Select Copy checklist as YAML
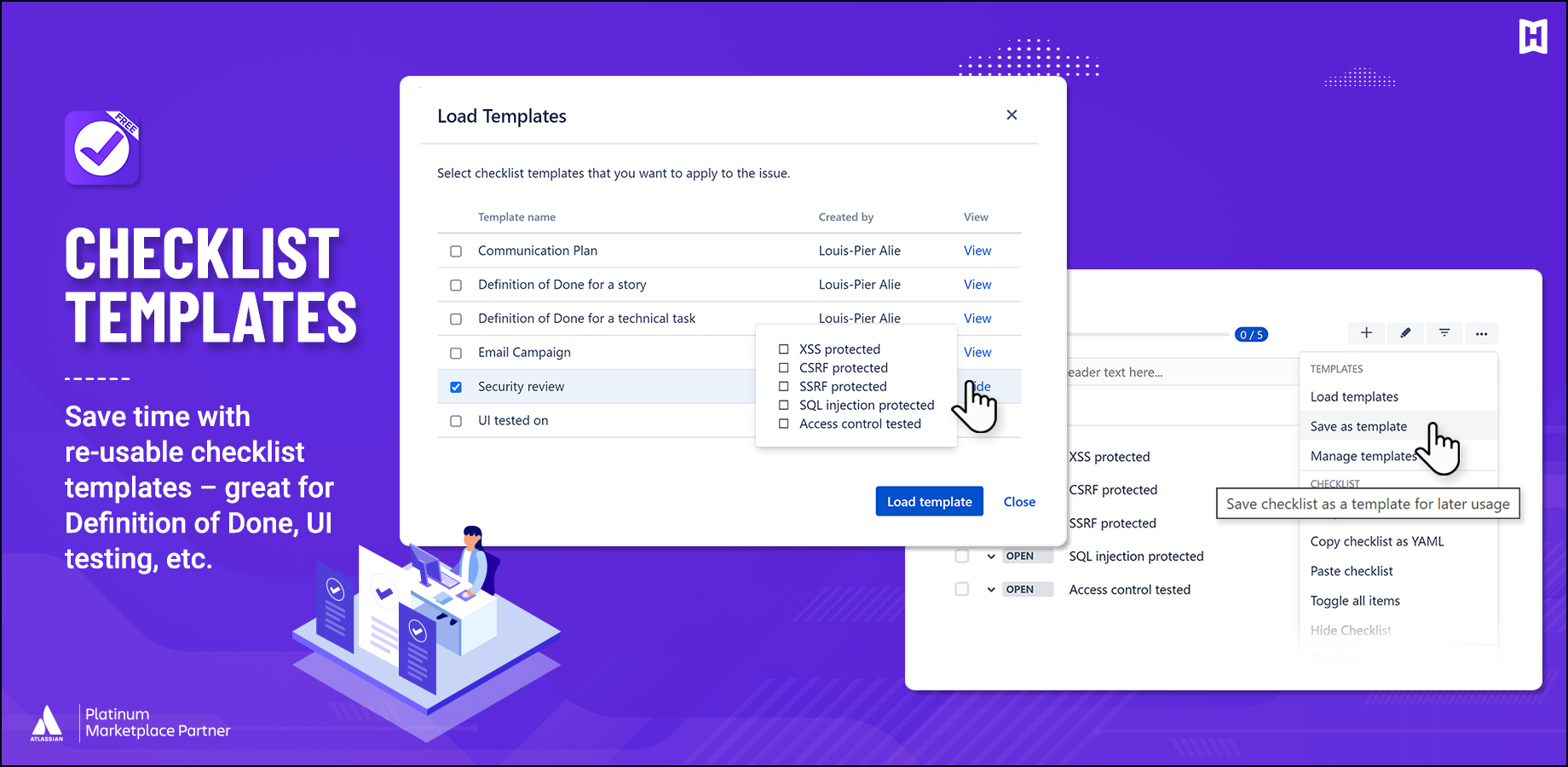The height and width of the screenshot is (767, 1568). click(x=1377, y=541)
